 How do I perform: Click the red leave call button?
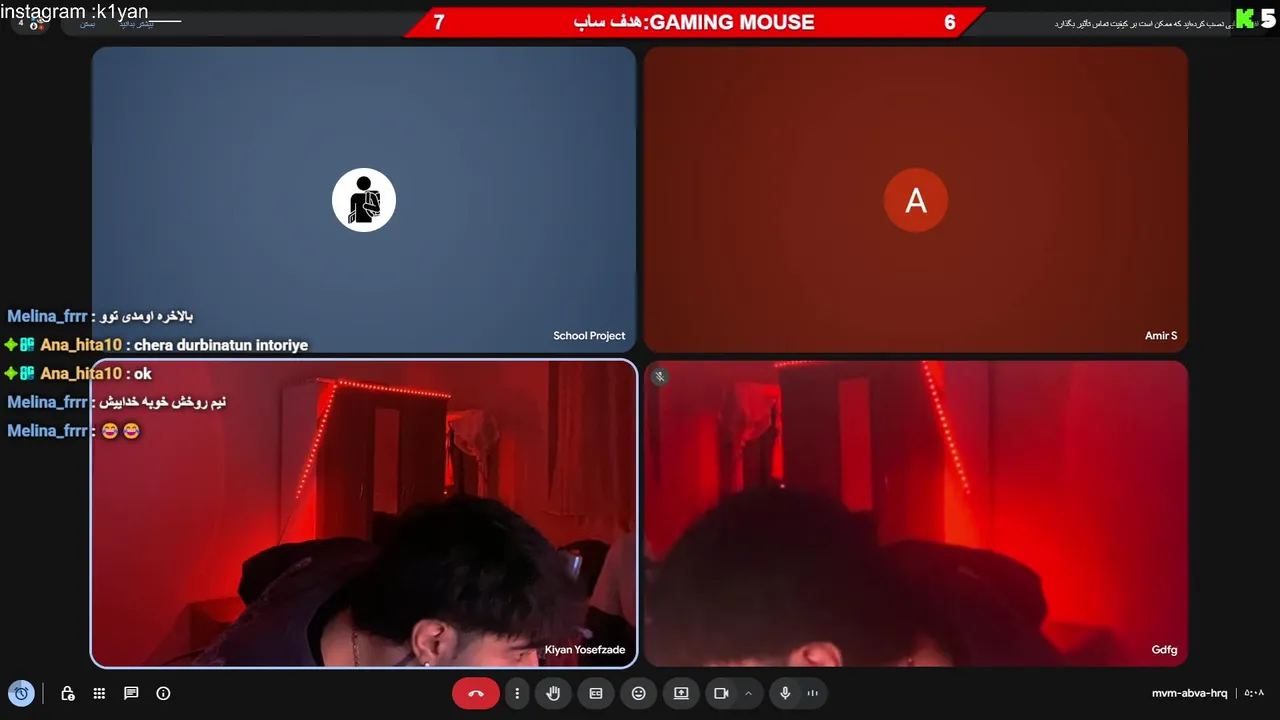(475, 693)
